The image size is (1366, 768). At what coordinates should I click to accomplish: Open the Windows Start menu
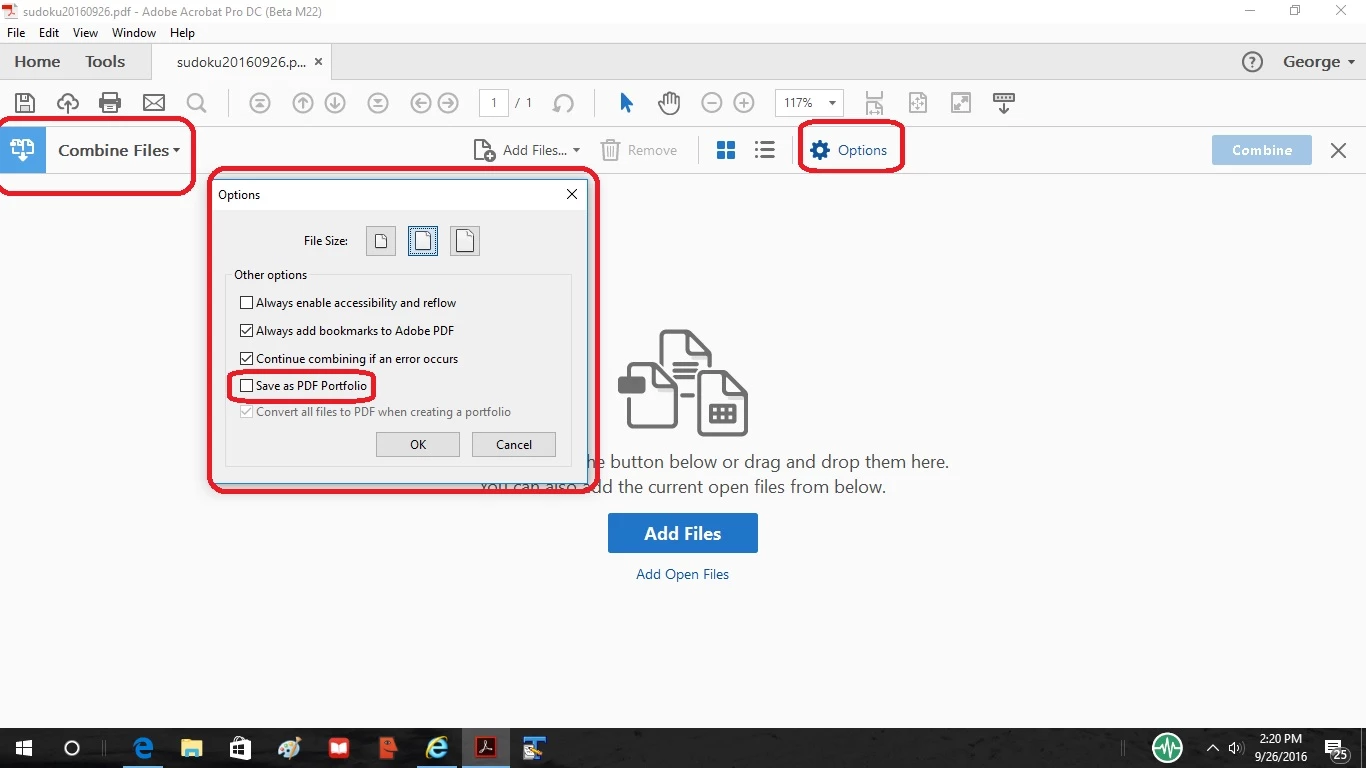[x=24, y=748]
